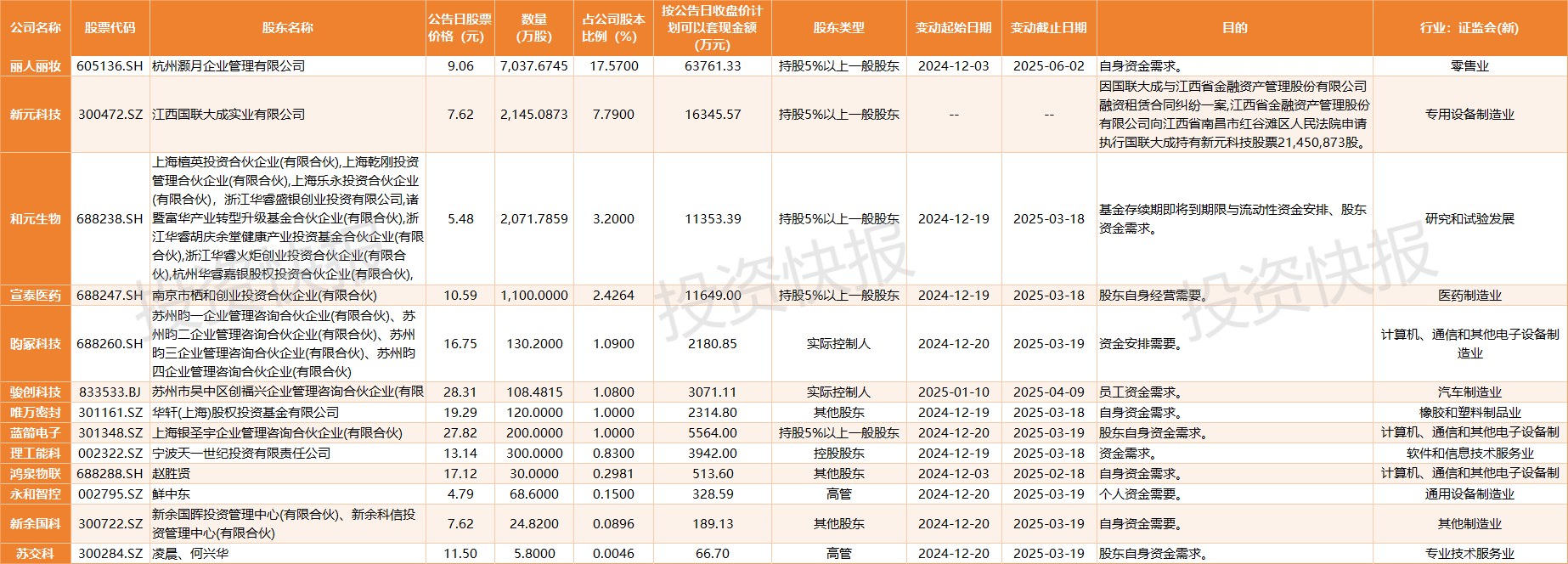Select the 行业: 证监会(新) header
Viewport: 1568px width, 564px height.
click(x=1469, y=28)
